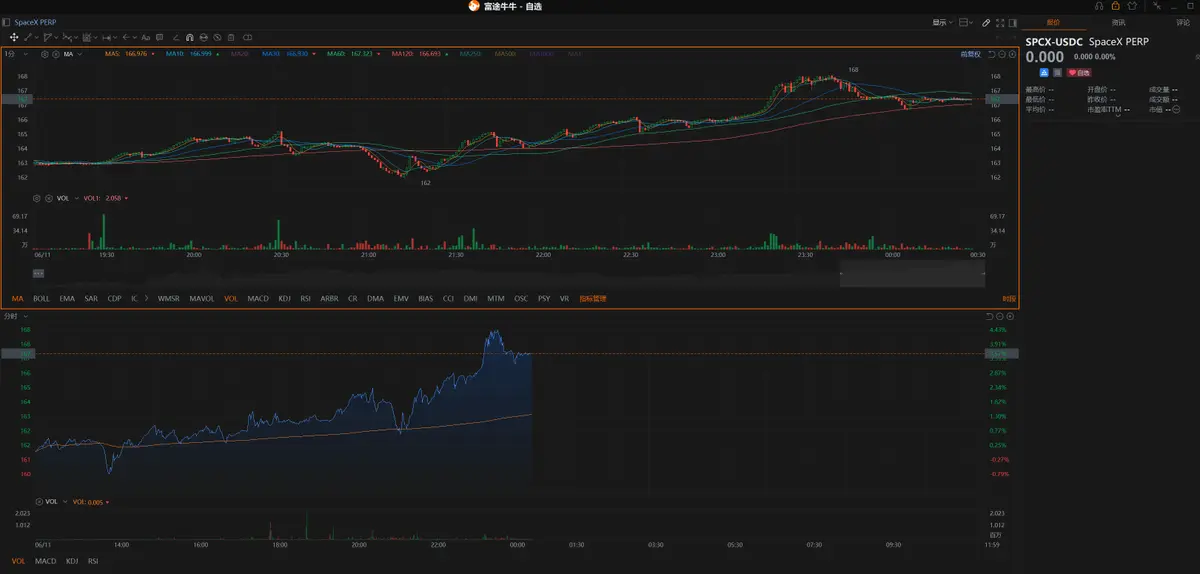The image size is (1200, 574).
Task: Select the text annotation 'Aa' tool
Action: point(146,37)
